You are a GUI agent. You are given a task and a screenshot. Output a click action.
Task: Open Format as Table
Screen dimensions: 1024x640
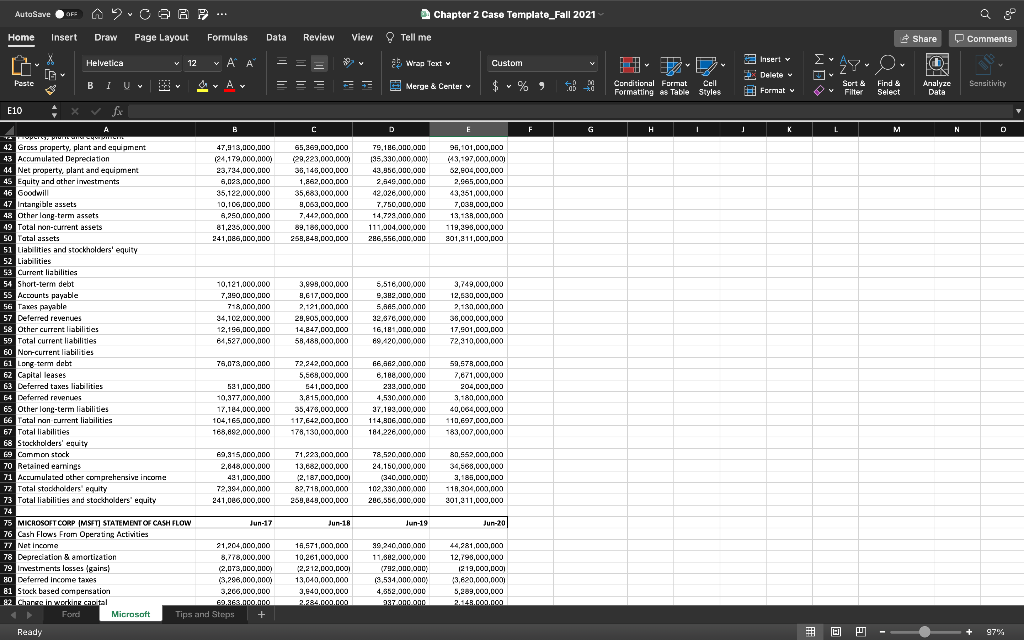(674, 76)
